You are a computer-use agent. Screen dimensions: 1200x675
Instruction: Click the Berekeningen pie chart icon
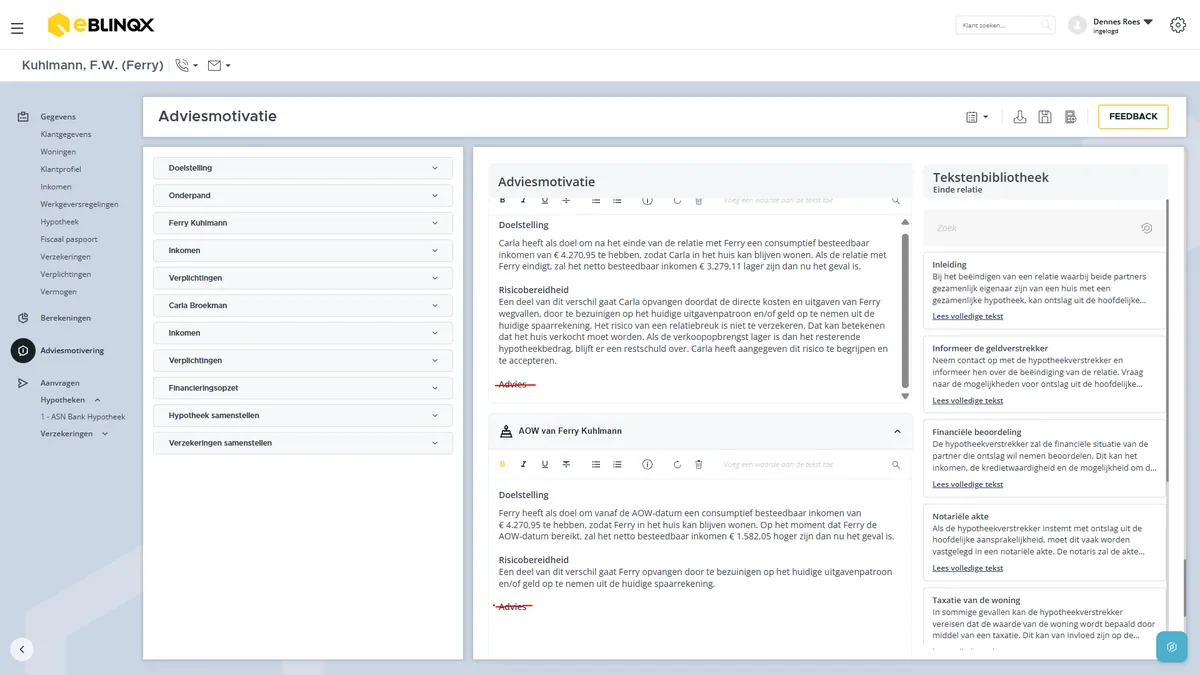23,318
